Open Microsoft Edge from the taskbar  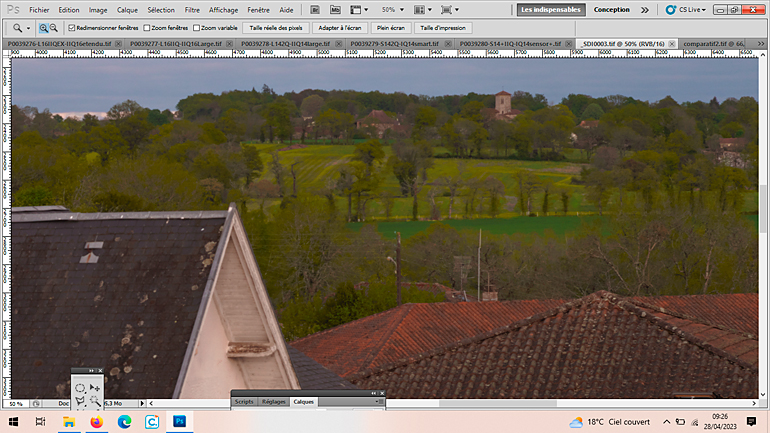[x=124, y=422]
